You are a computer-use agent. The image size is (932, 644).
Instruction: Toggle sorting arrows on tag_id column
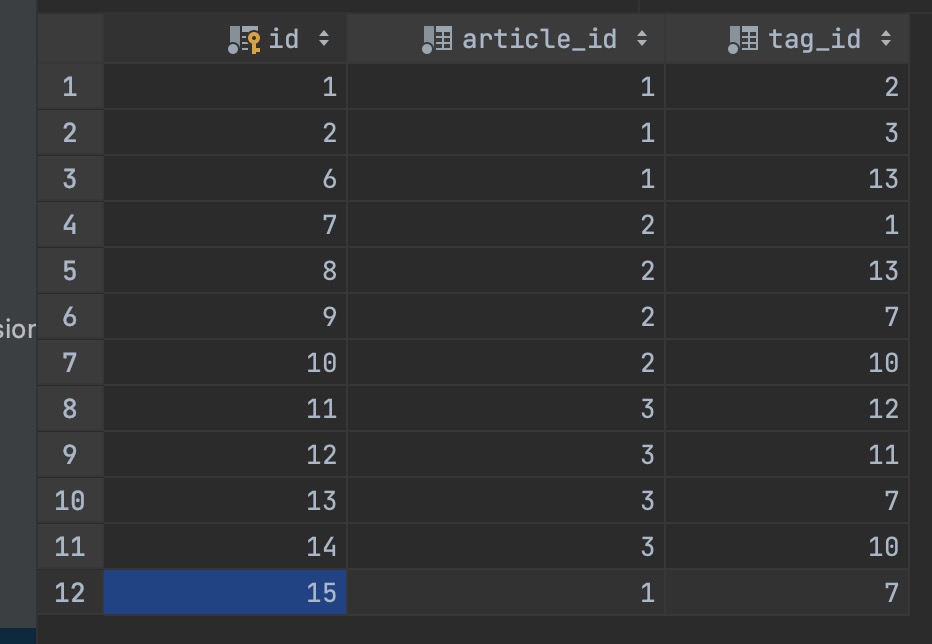point(886,40)
